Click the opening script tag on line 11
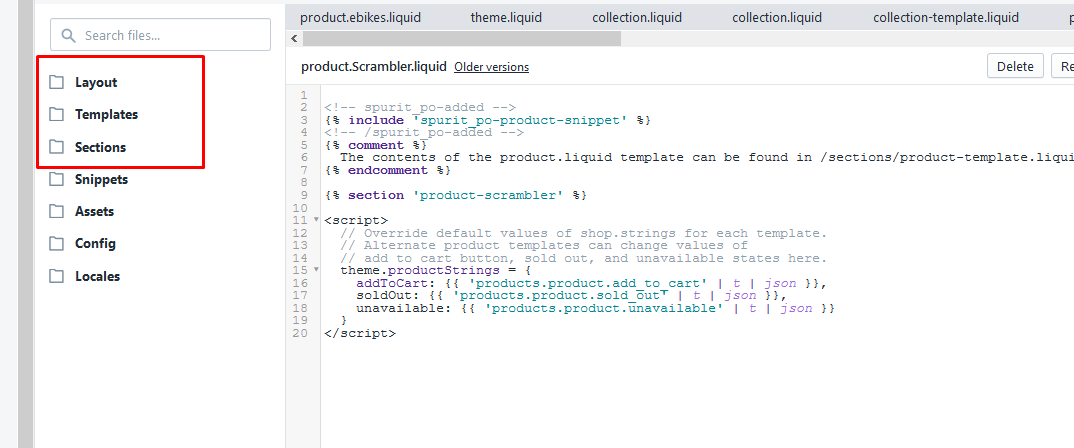The image size is (1074, 448). [x=356, y=221]
